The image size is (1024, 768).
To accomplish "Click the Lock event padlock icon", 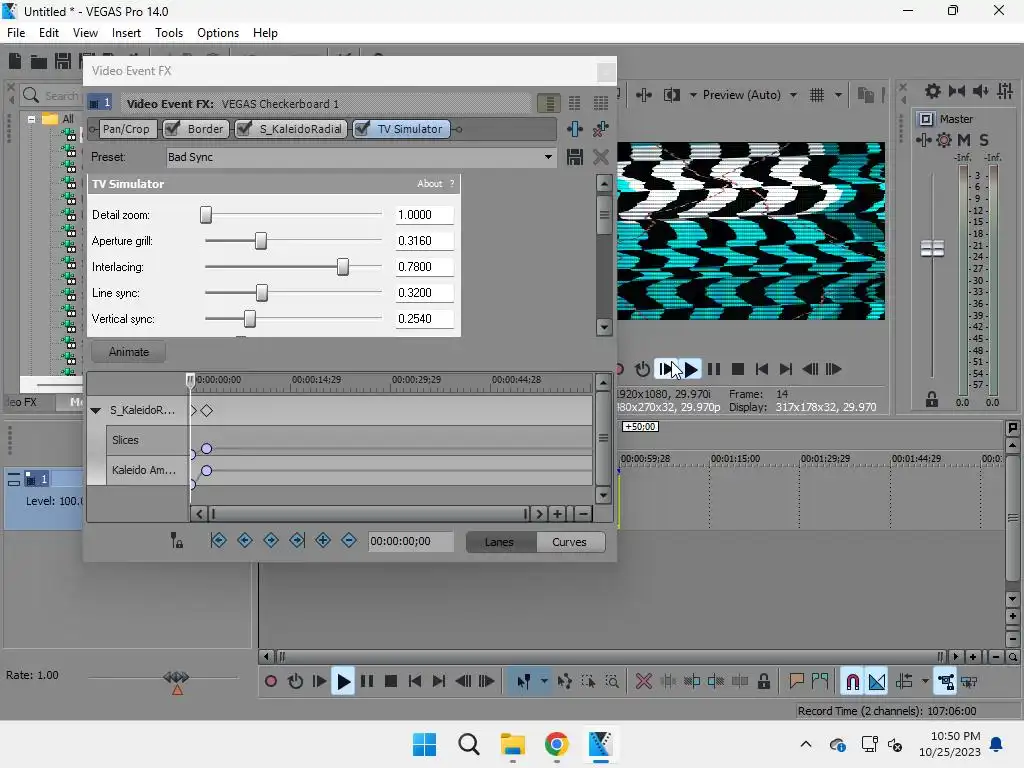I will click(763, 682).
